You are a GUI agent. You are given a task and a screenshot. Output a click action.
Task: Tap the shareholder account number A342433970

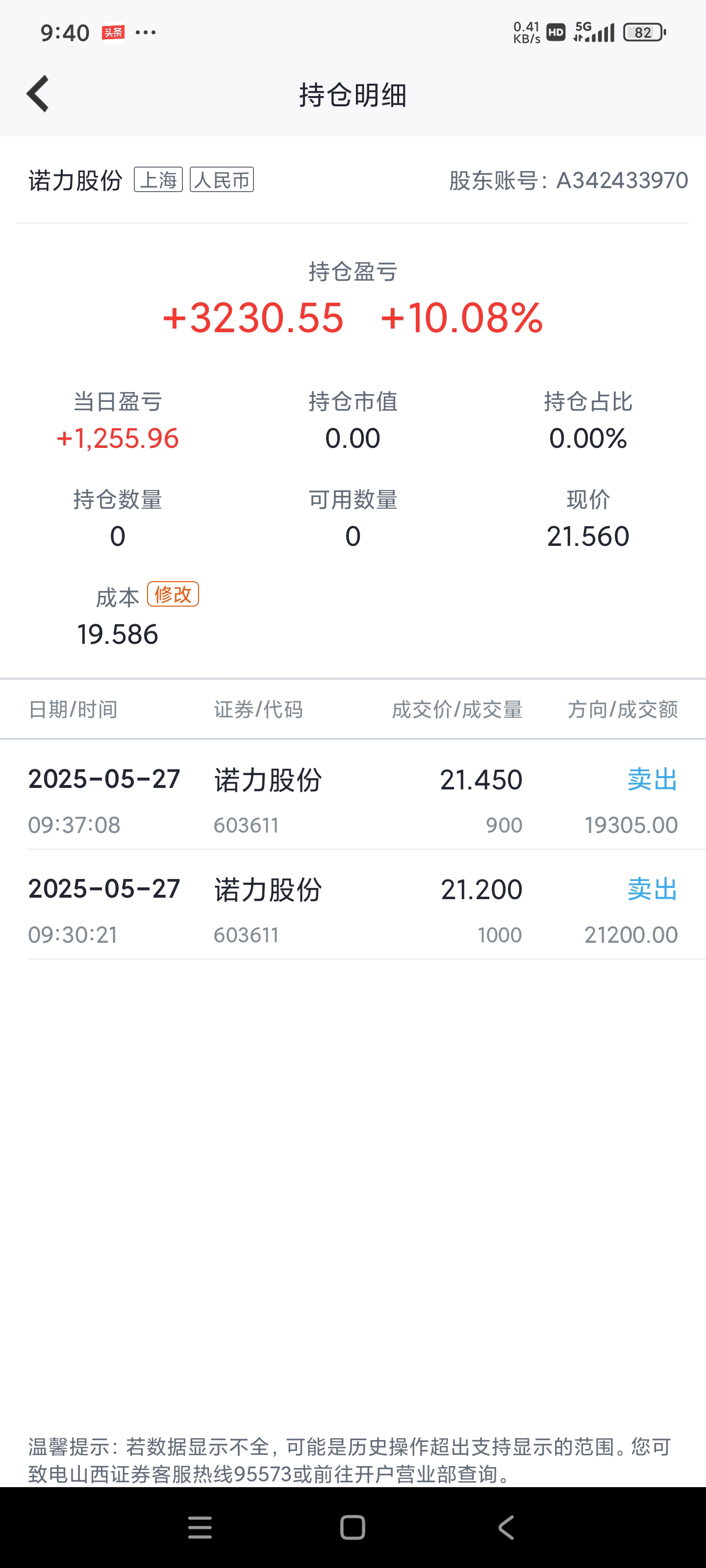coord(622,180)
